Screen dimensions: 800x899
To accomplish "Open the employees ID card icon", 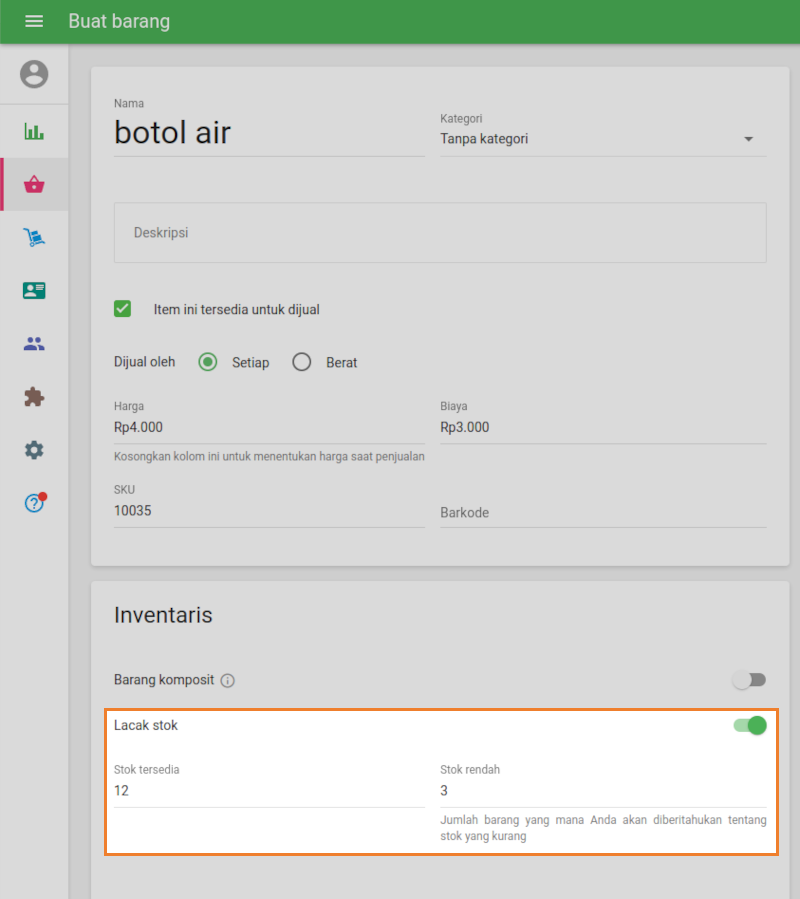I will [34, 290].
